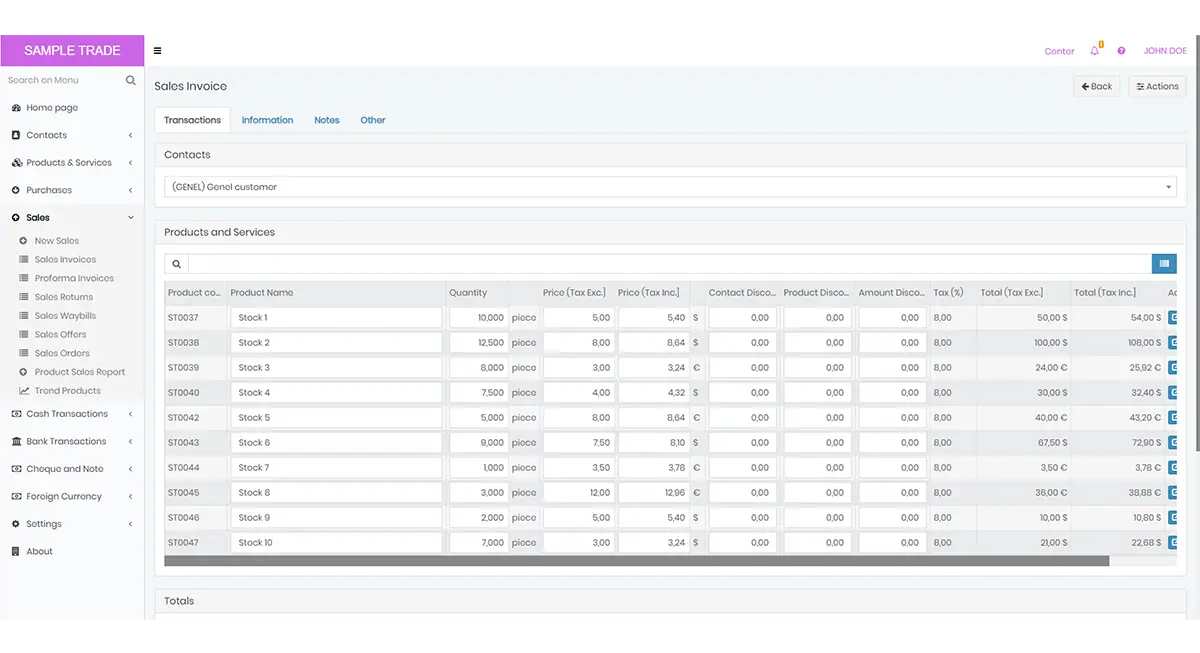Open the Genel customer contact dropdown
1200x653 pixels.
(x=670, y=187)
